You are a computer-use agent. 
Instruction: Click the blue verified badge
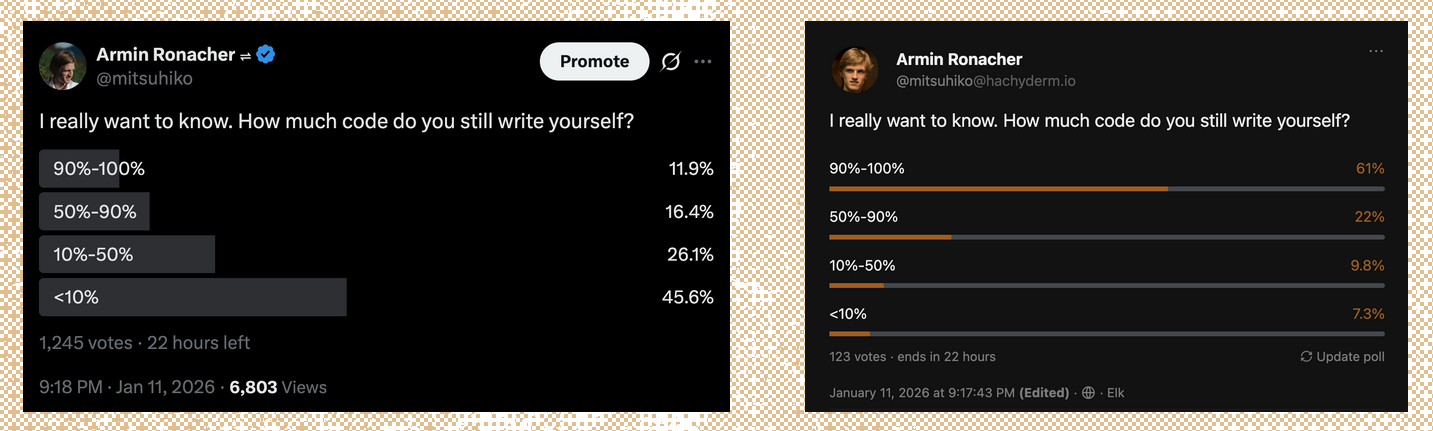pos(266,55)
